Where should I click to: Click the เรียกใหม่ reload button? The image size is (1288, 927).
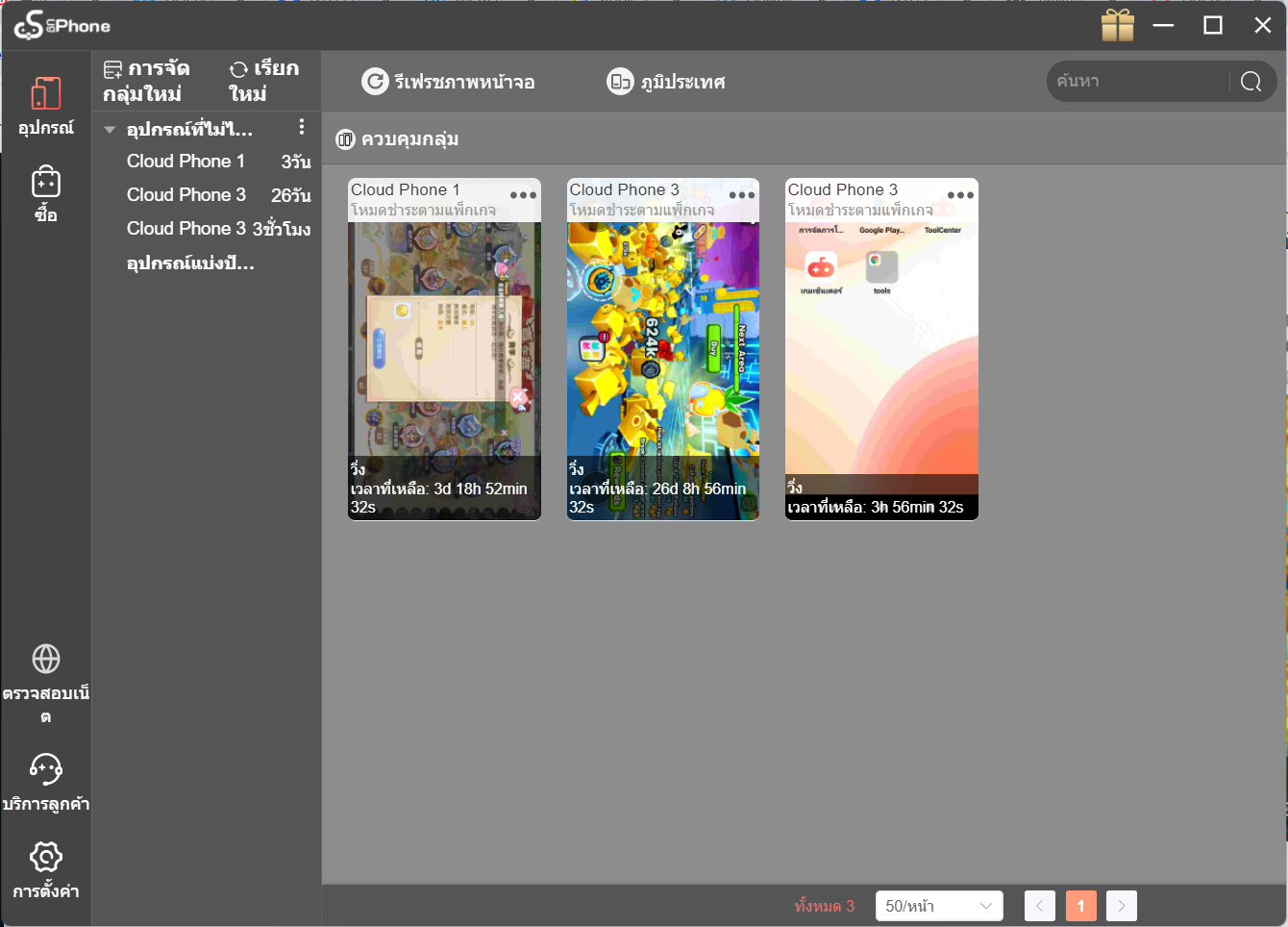[263, 81]
